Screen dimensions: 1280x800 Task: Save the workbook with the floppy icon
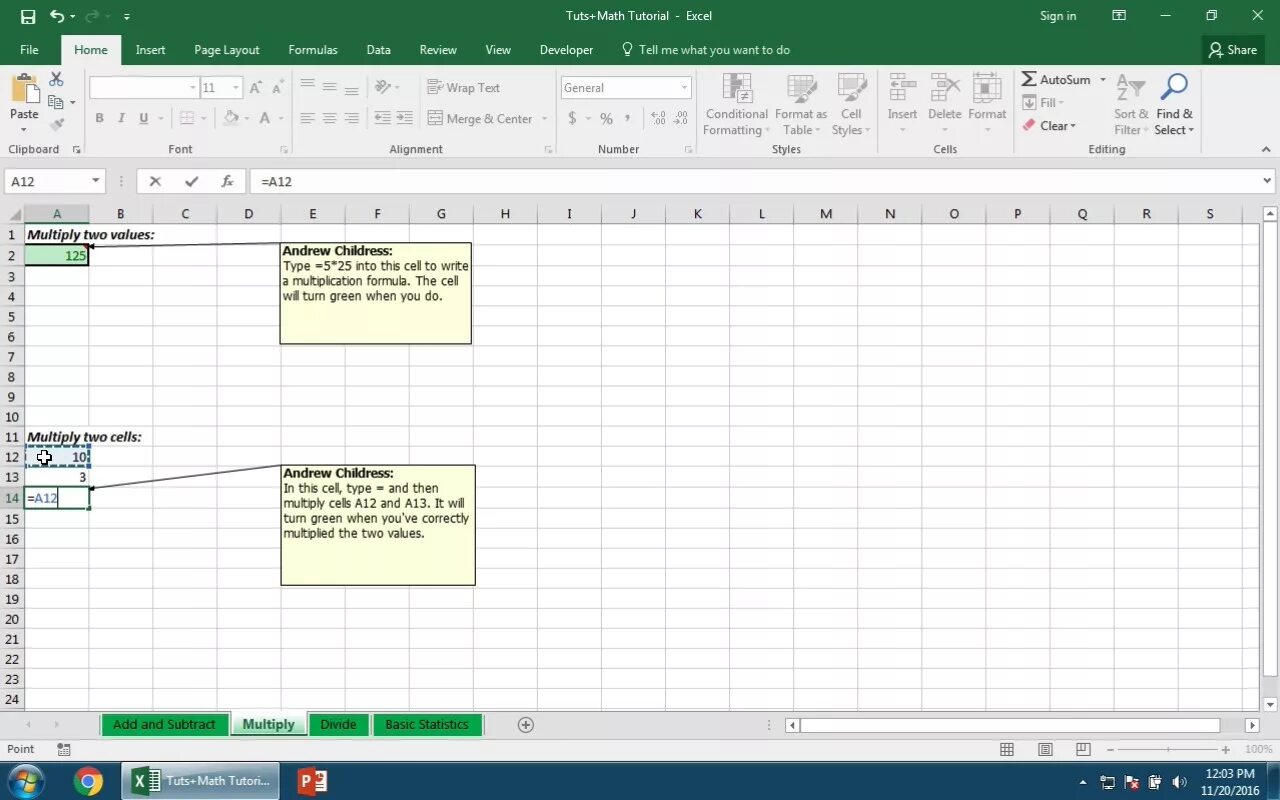click(x=27, y=16)
